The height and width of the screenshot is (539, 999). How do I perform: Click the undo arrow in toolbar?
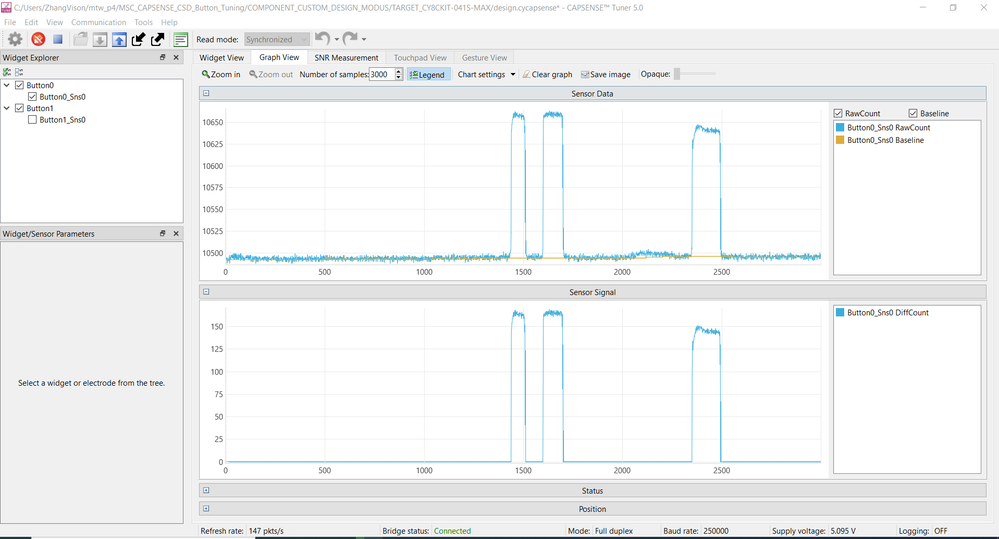(x=322, y=39)
